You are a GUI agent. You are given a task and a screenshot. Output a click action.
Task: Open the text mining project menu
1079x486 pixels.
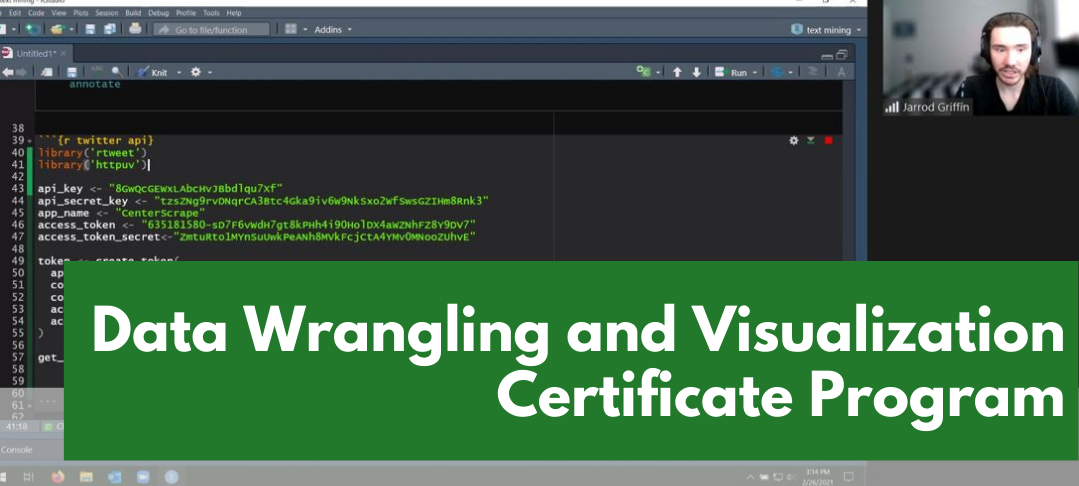click(x=826, y=30)
